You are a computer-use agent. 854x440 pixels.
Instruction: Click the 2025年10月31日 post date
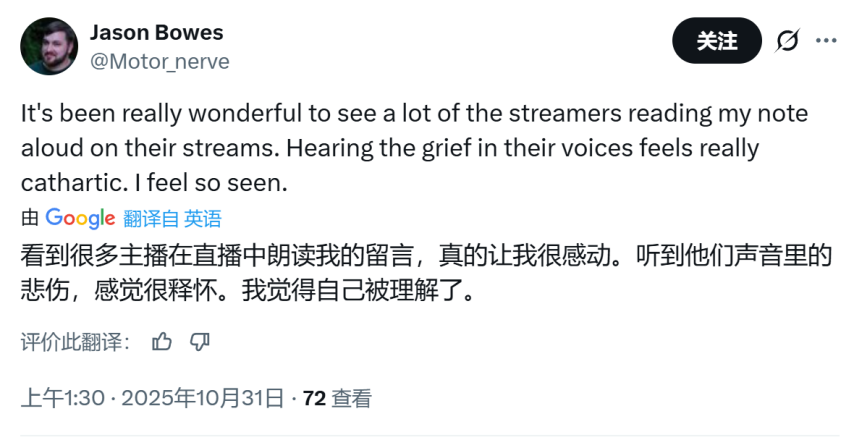point(202,398)
